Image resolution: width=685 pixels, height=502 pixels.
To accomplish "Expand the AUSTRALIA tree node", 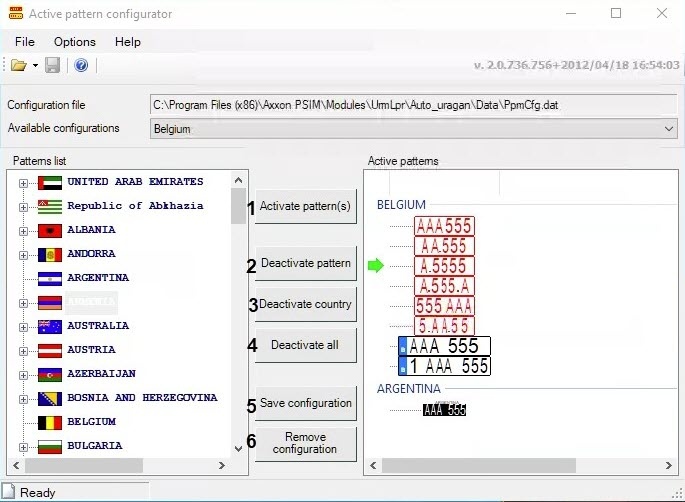I will click(x=23, y=327).
